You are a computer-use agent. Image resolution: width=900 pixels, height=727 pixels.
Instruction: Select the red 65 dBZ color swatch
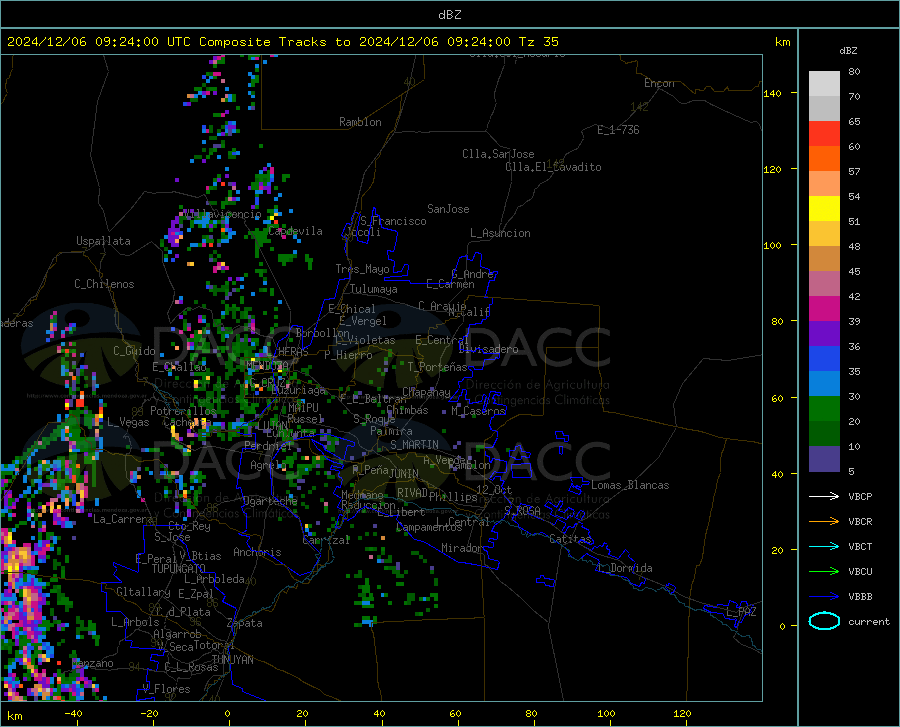pyautogui.click(x=824, y=134)
